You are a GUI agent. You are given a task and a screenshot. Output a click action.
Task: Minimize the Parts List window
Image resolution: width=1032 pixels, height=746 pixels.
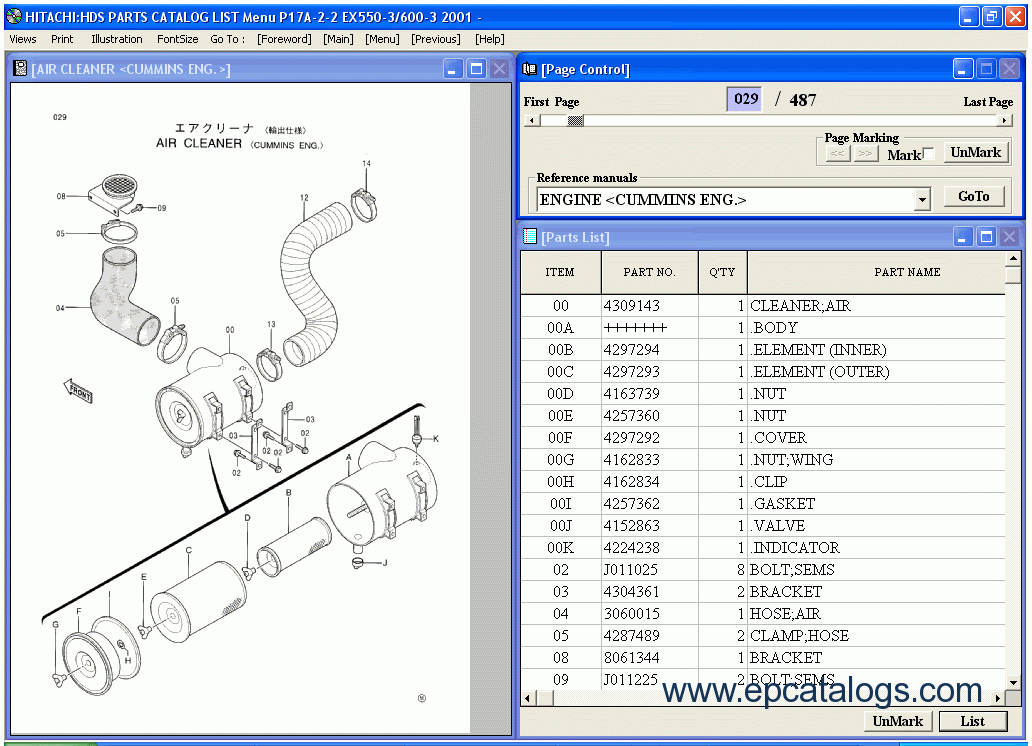click(x=963, y=236)
